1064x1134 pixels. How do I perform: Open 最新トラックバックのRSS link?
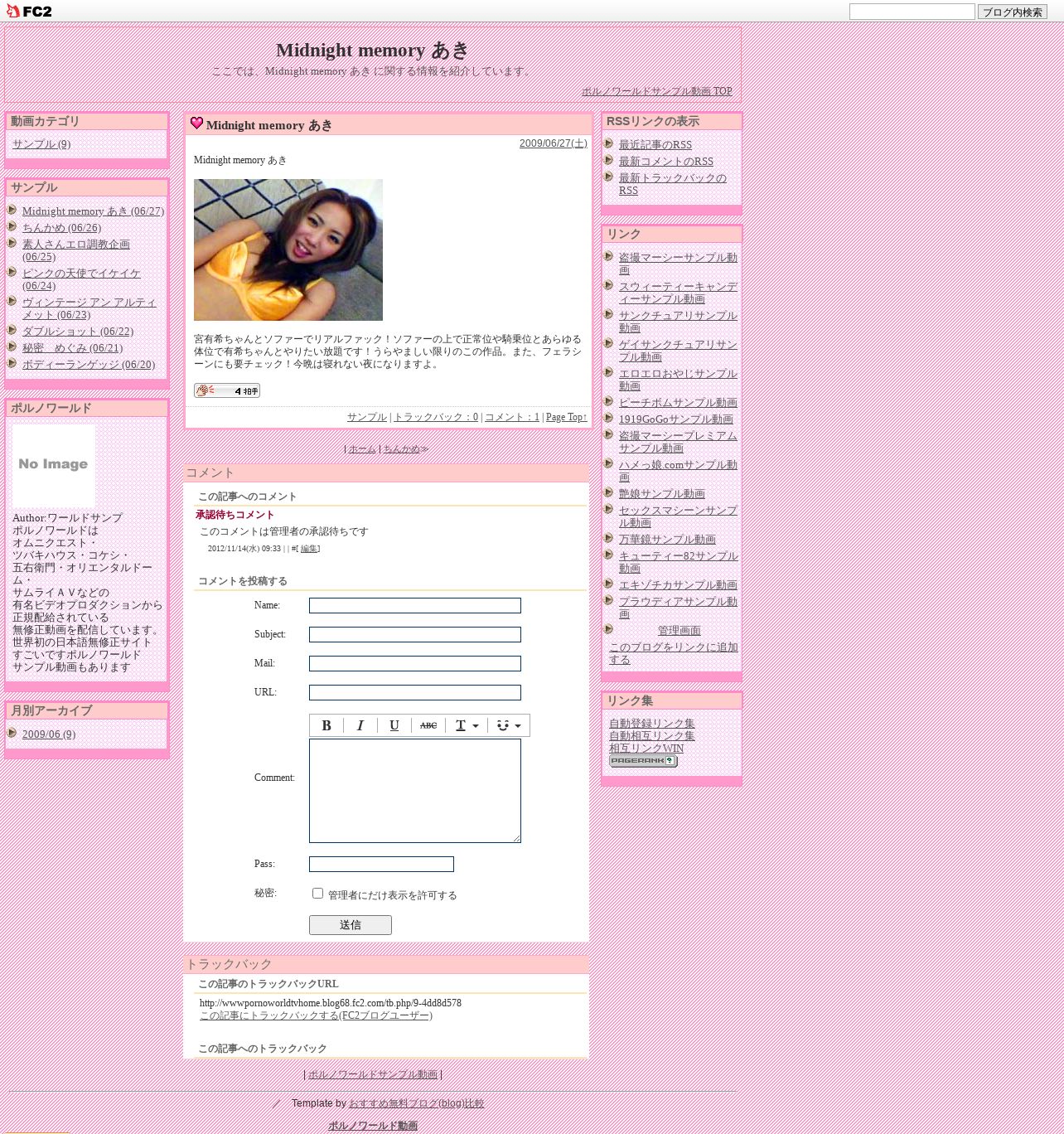672,184
